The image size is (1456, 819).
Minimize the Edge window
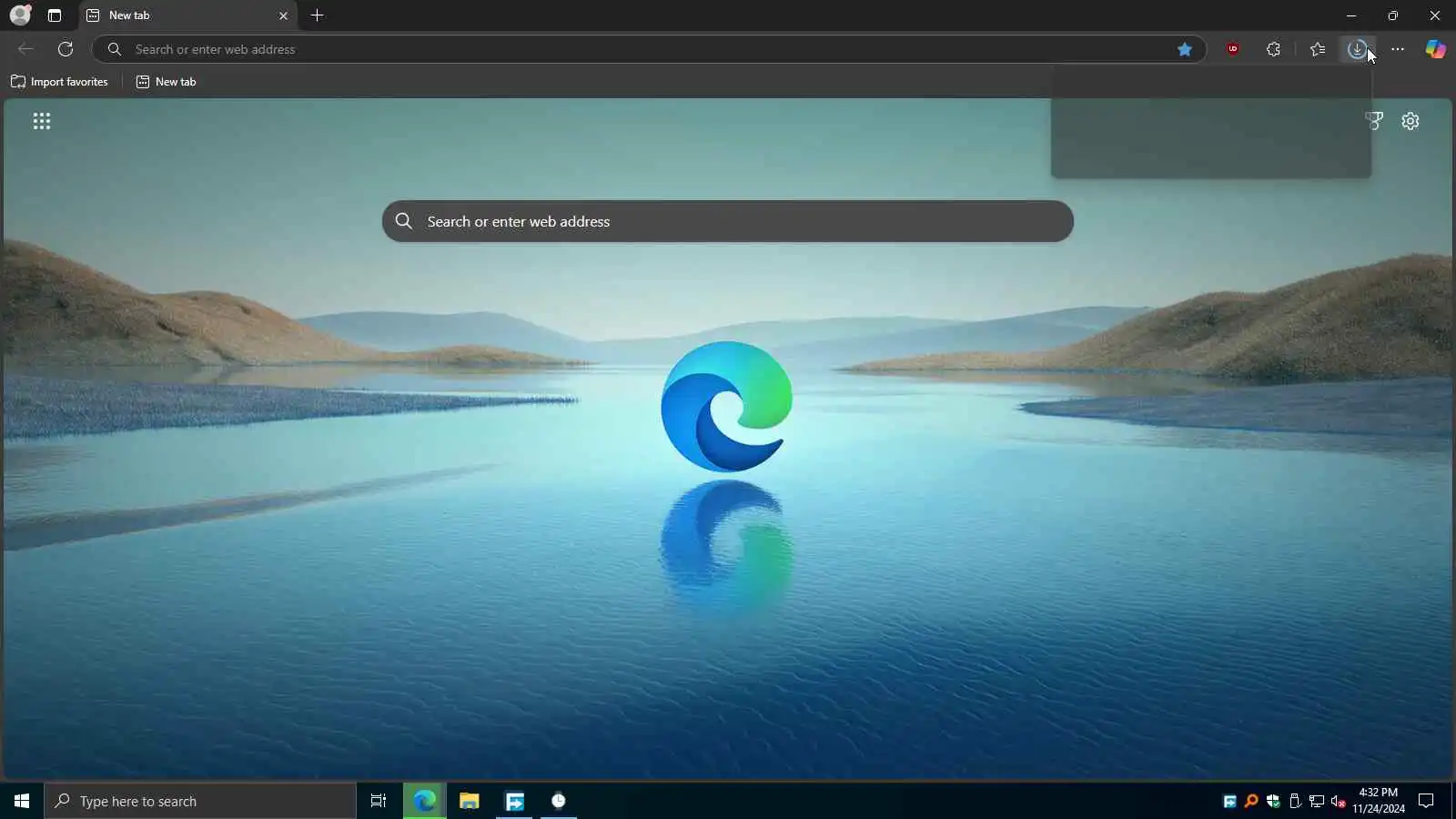pos(1351,15)
